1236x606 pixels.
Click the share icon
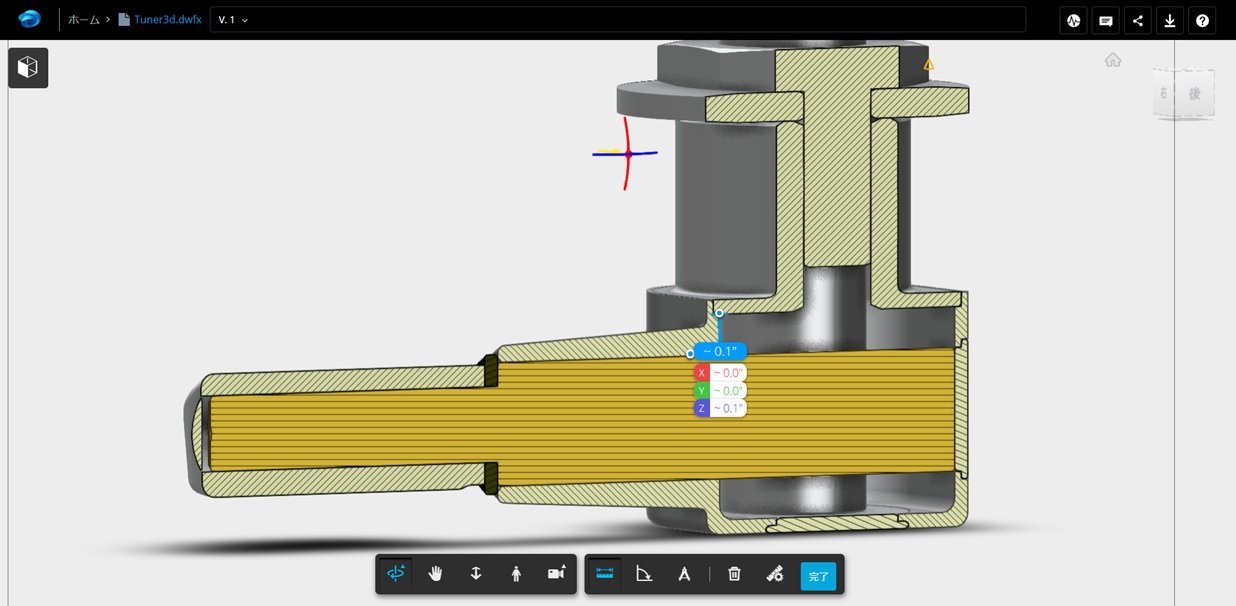coord(1138,20)
